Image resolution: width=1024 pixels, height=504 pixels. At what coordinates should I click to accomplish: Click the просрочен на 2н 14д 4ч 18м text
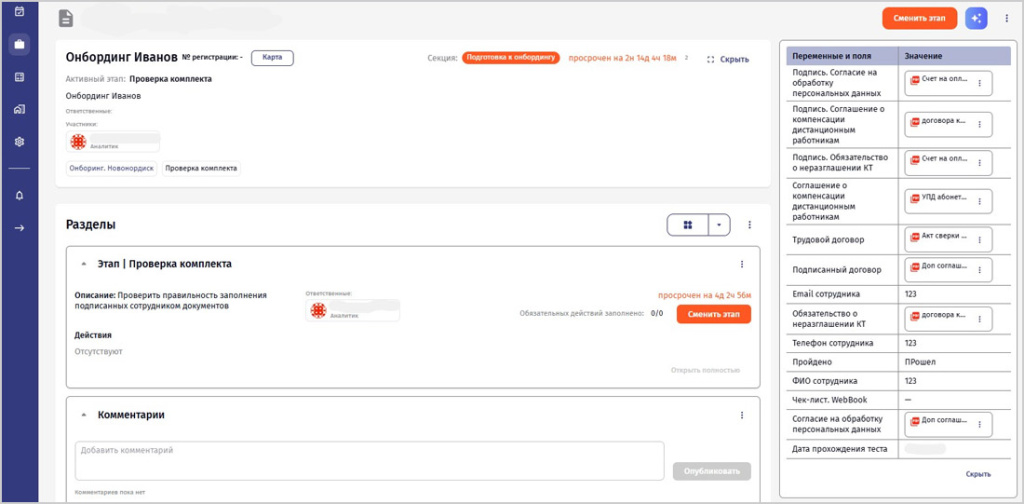tap(622, 58)
